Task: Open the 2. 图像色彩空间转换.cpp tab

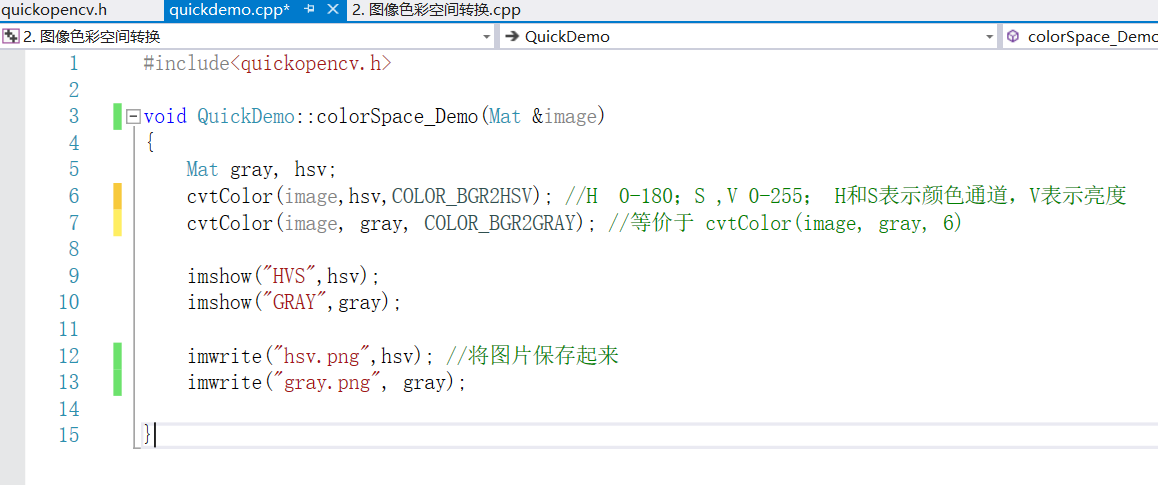Action: [436, 10]
